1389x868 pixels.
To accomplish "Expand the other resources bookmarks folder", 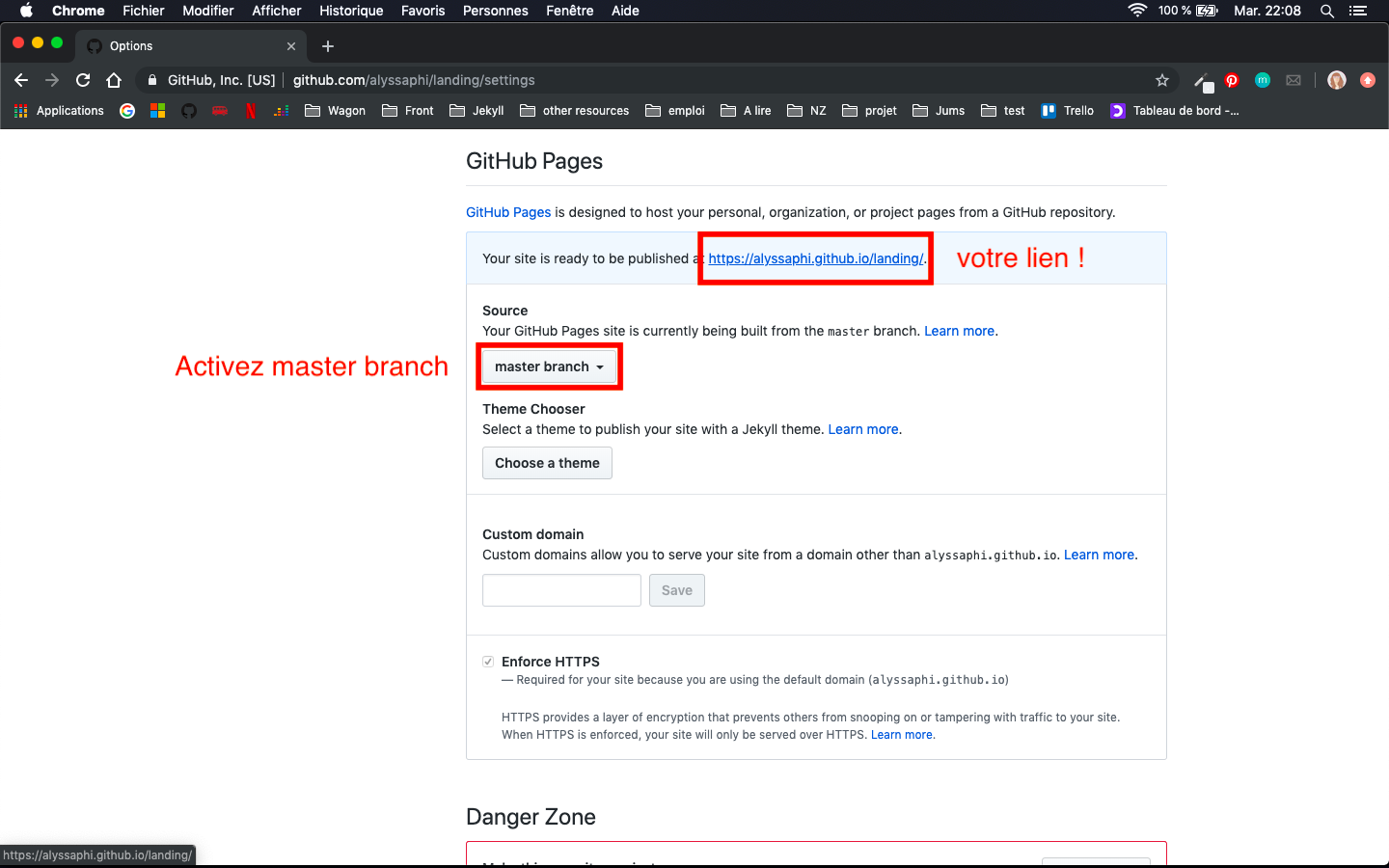I will (x=575, y=111).
